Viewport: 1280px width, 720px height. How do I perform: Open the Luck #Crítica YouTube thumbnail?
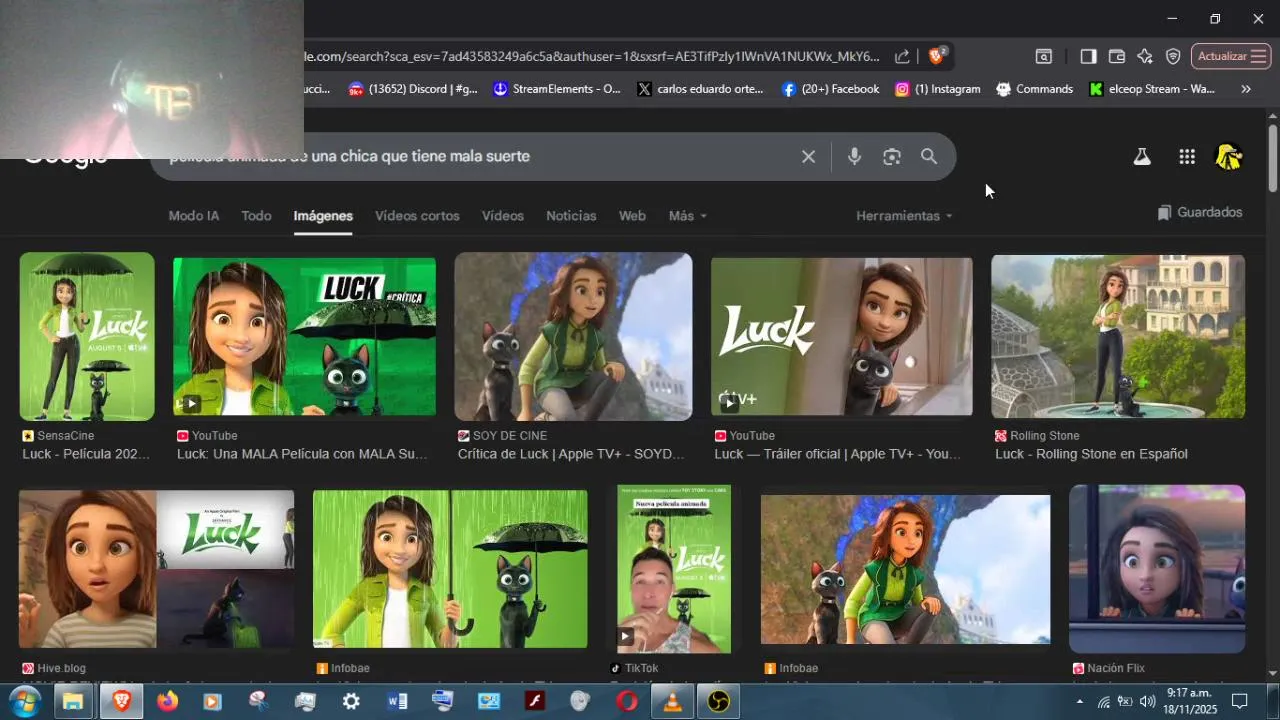click(304, 336)
